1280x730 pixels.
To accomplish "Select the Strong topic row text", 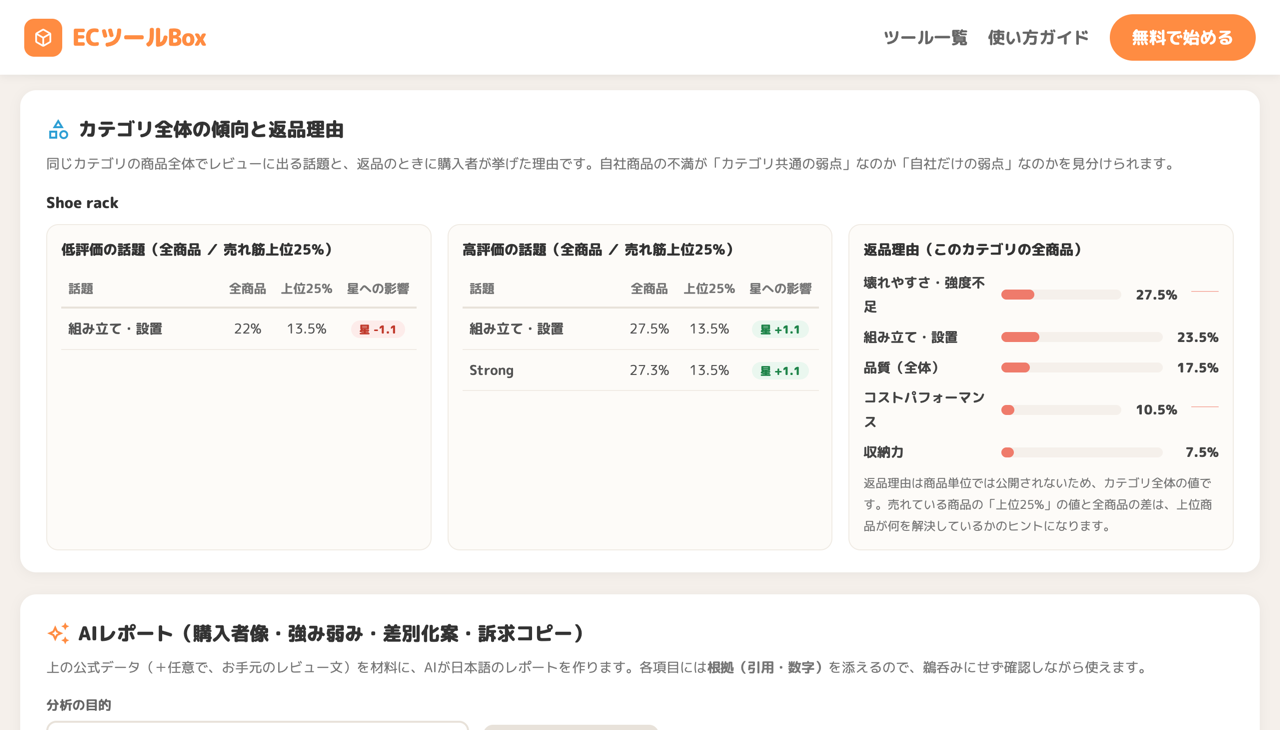I will point(491,370).
